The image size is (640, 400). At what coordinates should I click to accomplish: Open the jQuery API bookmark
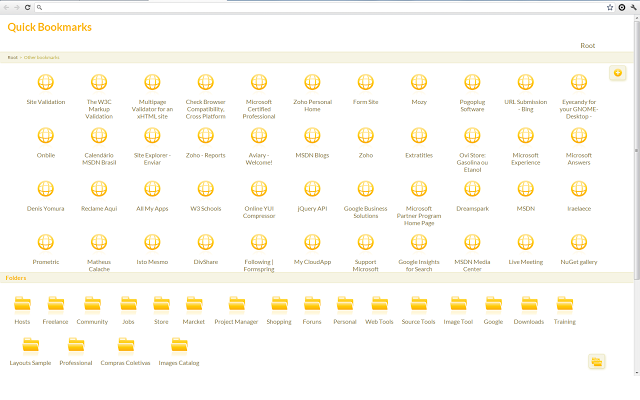click(312, 196)
